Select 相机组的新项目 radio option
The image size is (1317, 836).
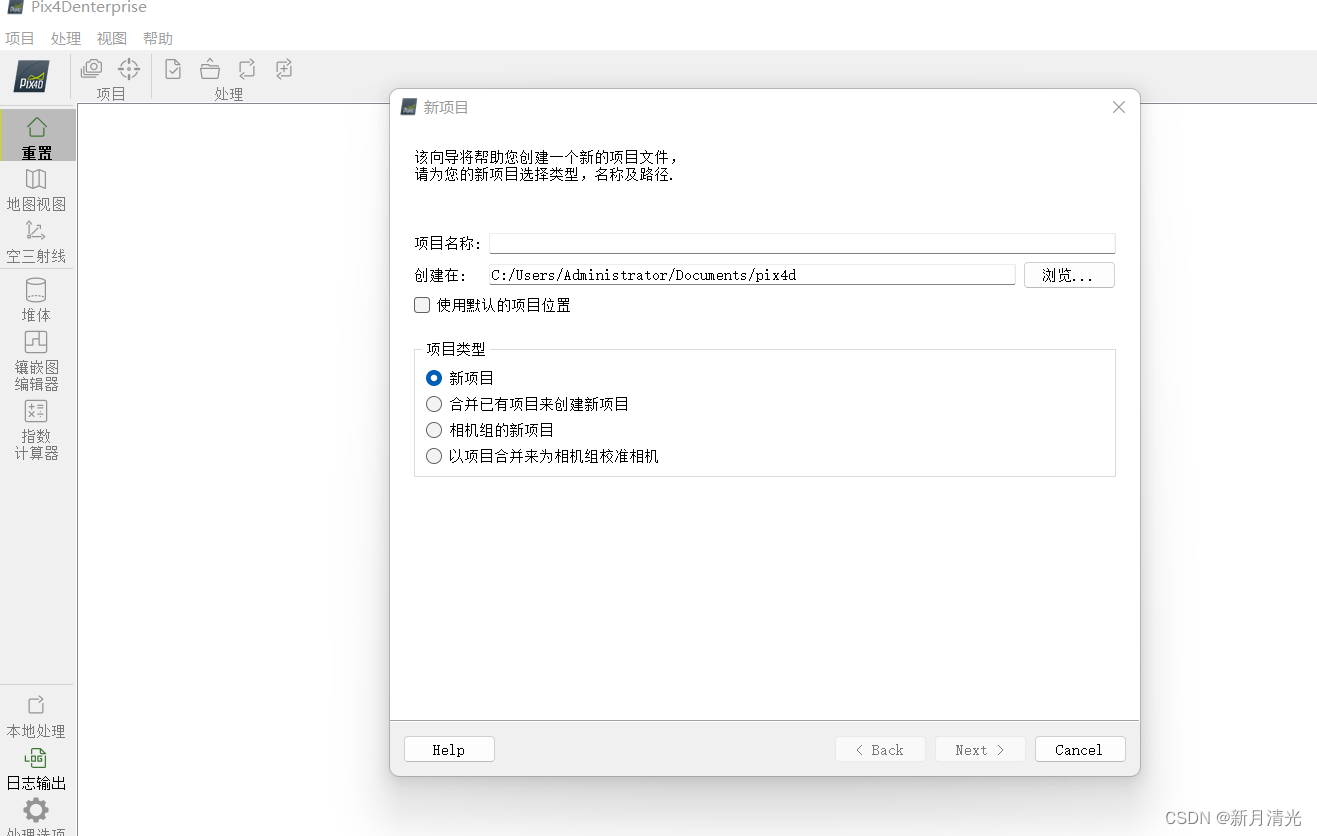tap(434, 430)
